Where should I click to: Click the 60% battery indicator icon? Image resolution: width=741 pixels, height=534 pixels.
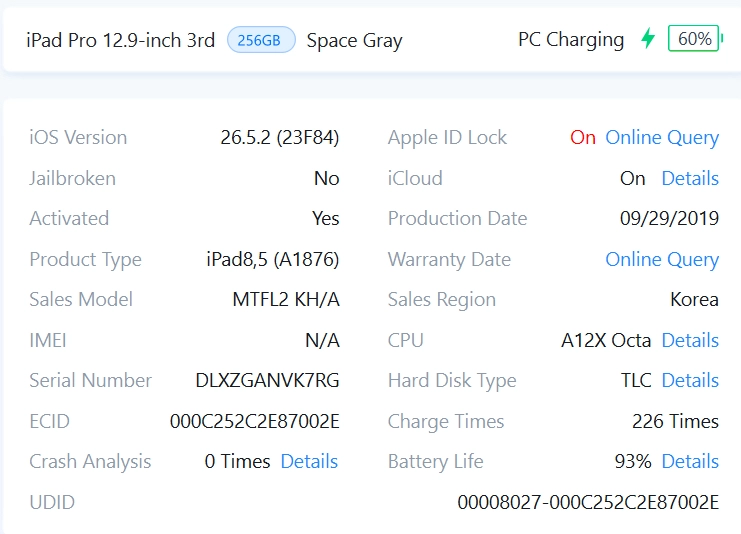(x=695, y=38)
